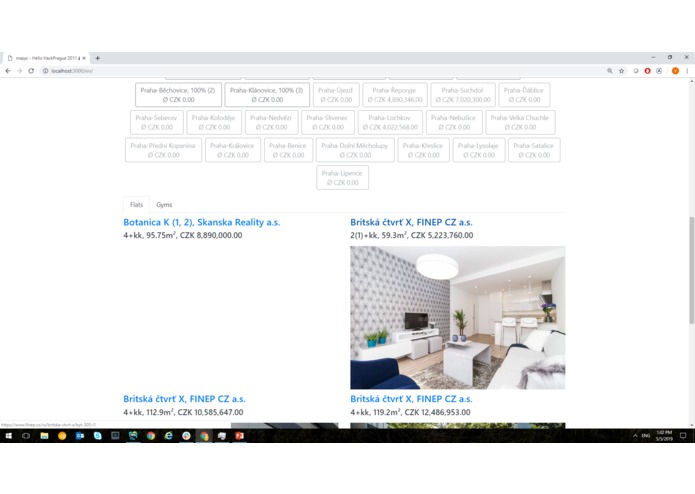Bookmark this page with the star icon
The height and width of the screenshot is (494, 695).
[x=621, y=71]
